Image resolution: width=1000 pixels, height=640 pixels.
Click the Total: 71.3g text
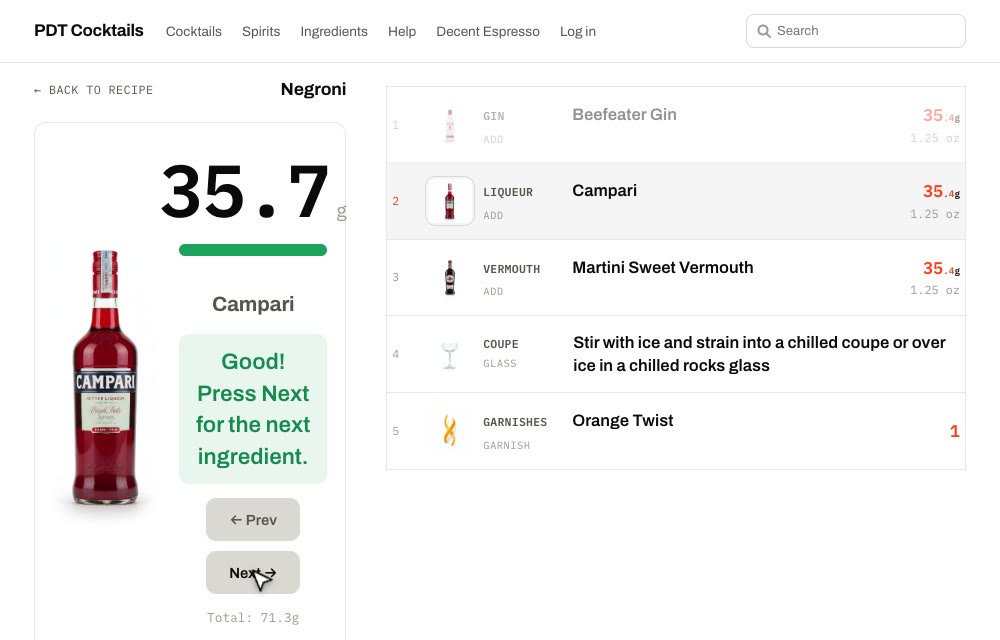tap(253, 617)
